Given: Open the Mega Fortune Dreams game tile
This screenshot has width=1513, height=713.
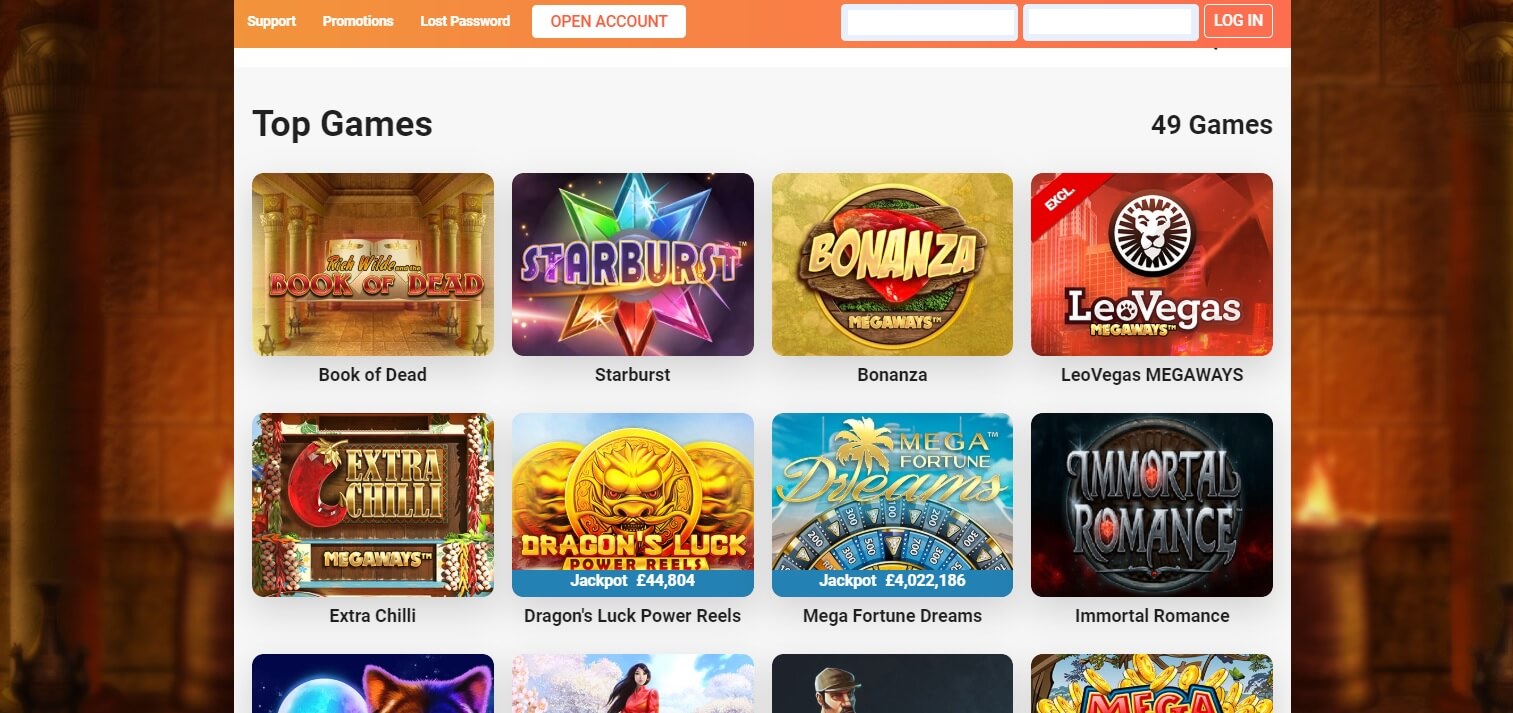Looking at the screenshot, I should (x=892, y=505).
